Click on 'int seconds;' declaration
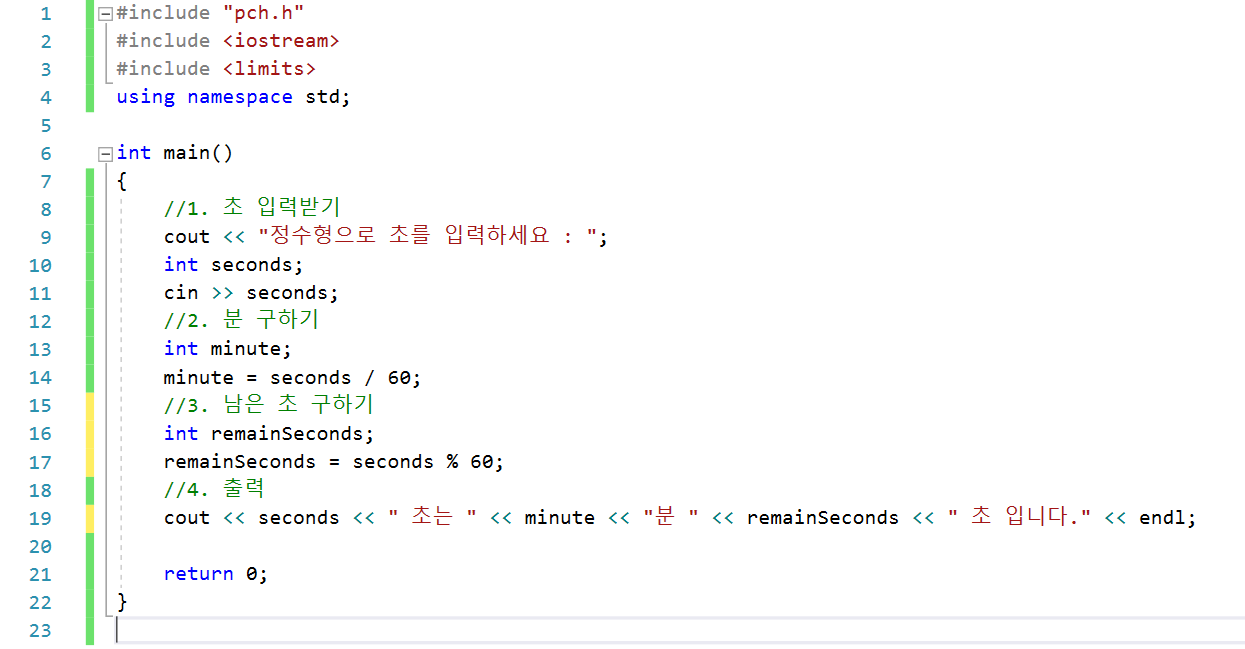This screenshot has height=649, width=1245. point(234,265)
